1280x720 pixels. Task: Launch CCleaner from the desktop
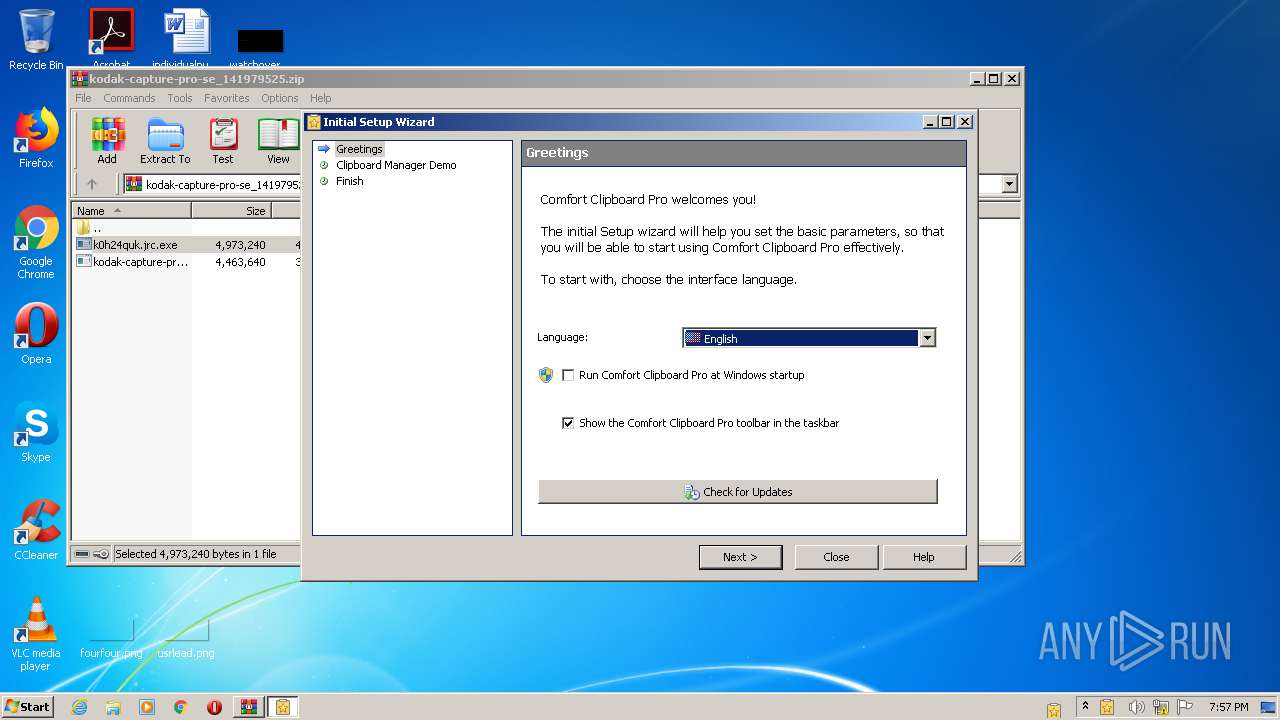pyautogui.click(x=36, y=530)
